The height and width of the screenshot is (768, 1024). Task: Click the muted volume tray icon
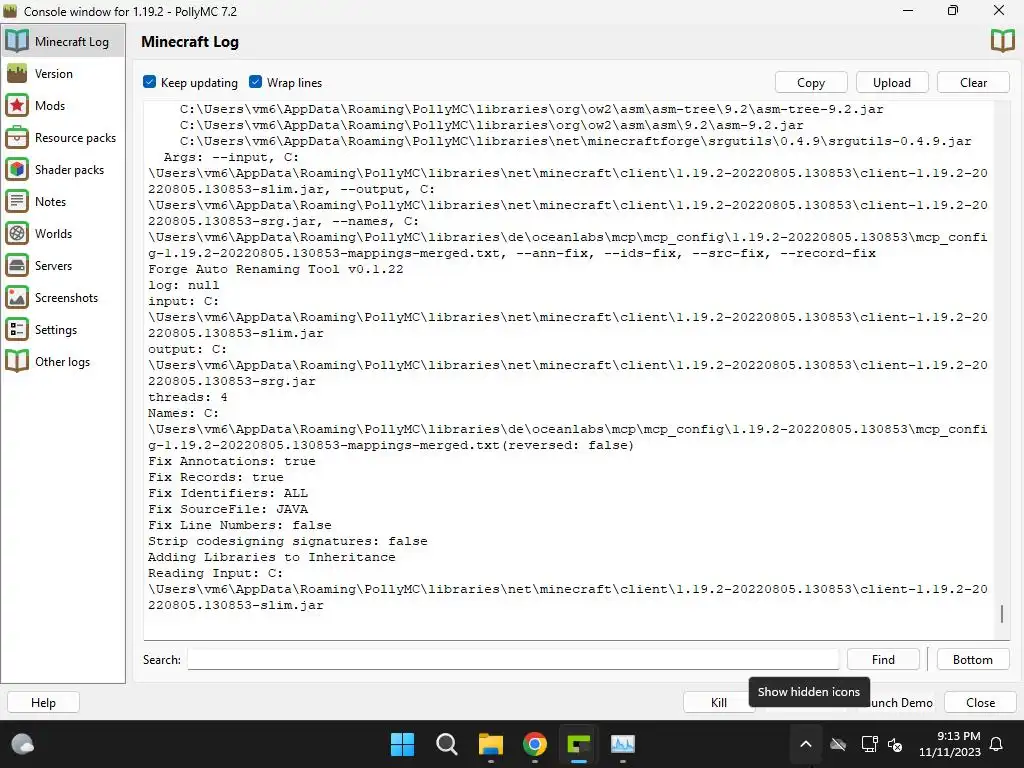(x=895, y=744)
